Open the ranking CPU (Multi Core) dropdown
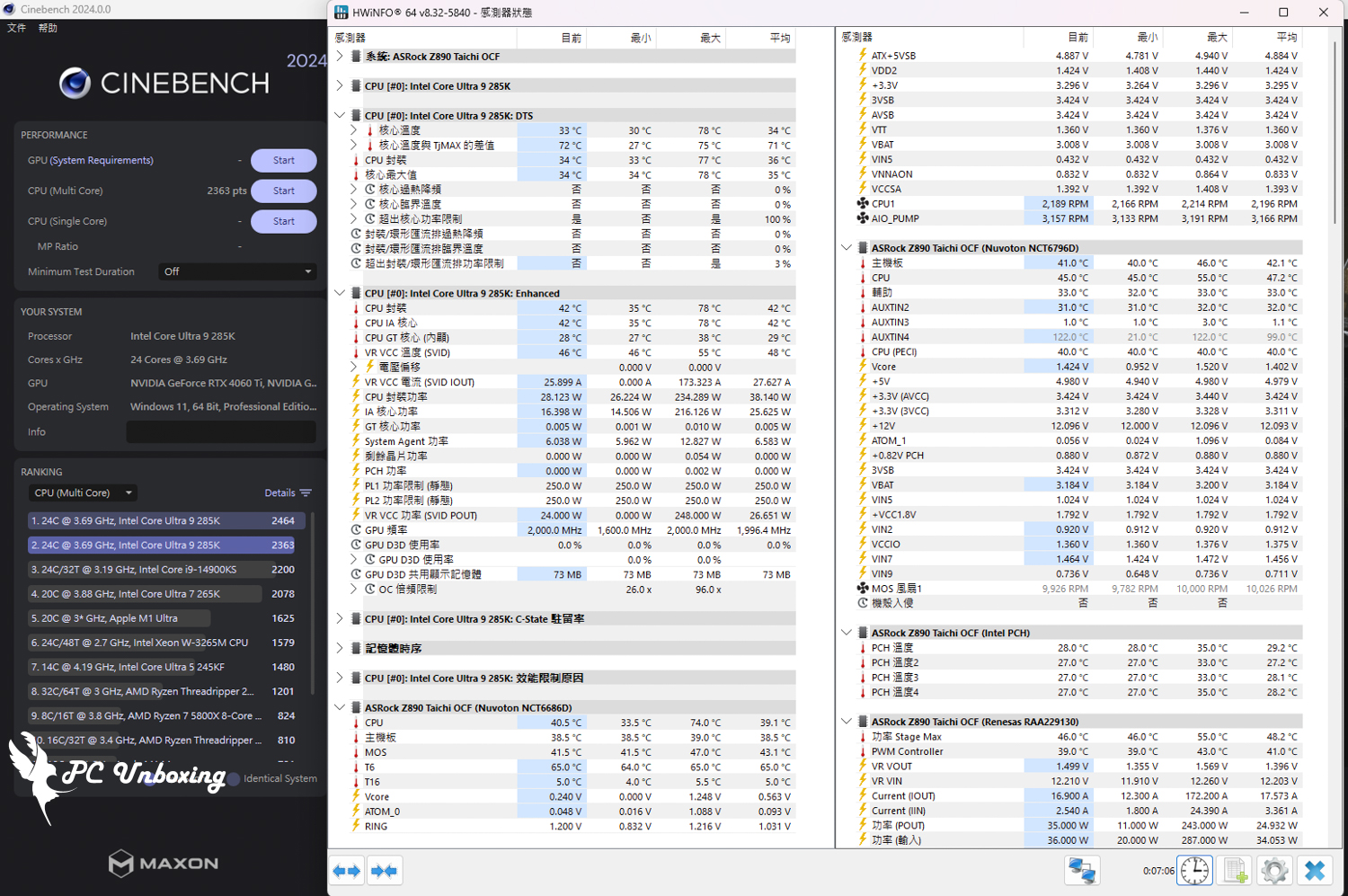The width and height of the screenshot is (1348, 896). click(x=83, y=493)
